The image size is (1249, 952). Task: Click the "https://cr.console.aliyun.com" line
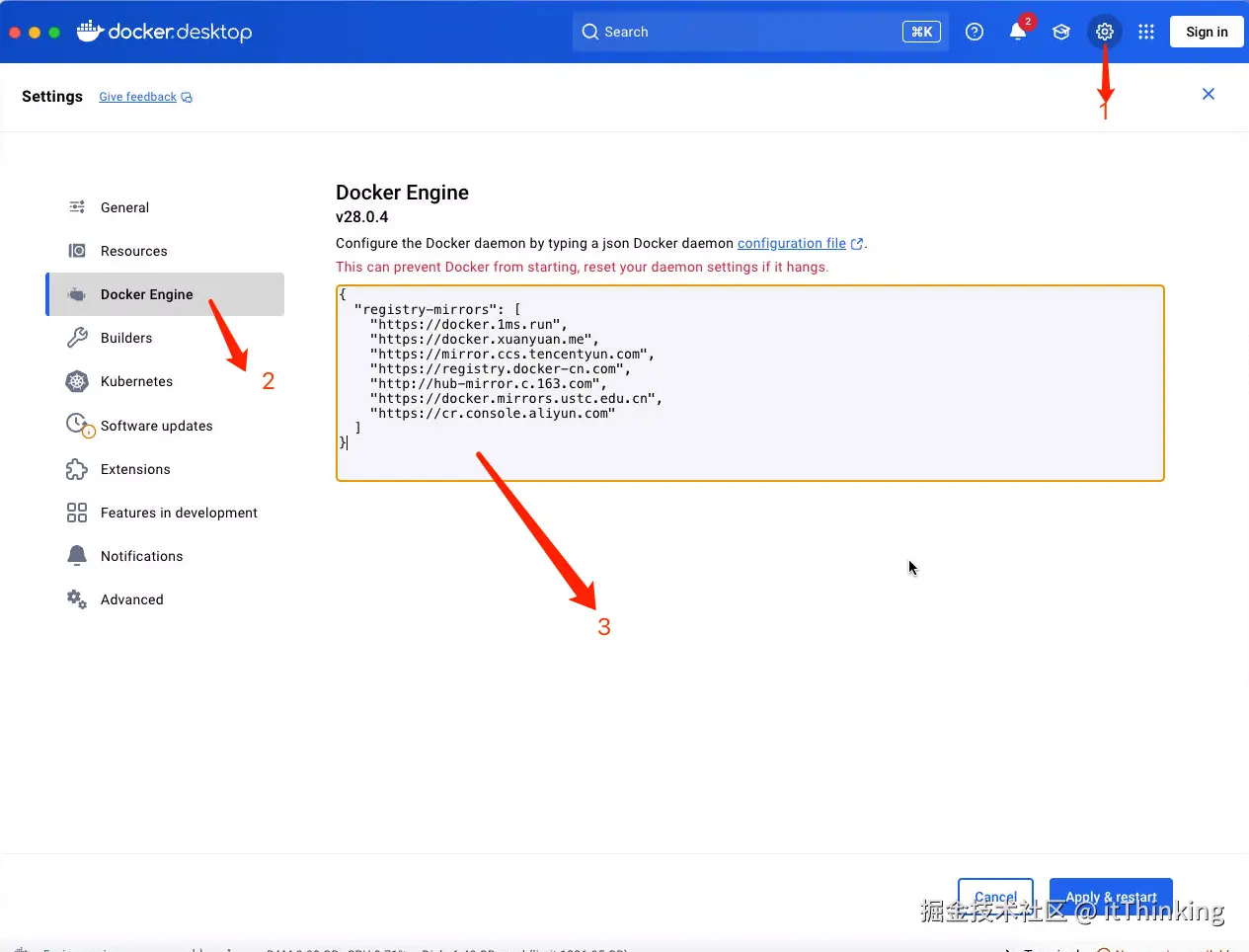[x=493, y=413]
